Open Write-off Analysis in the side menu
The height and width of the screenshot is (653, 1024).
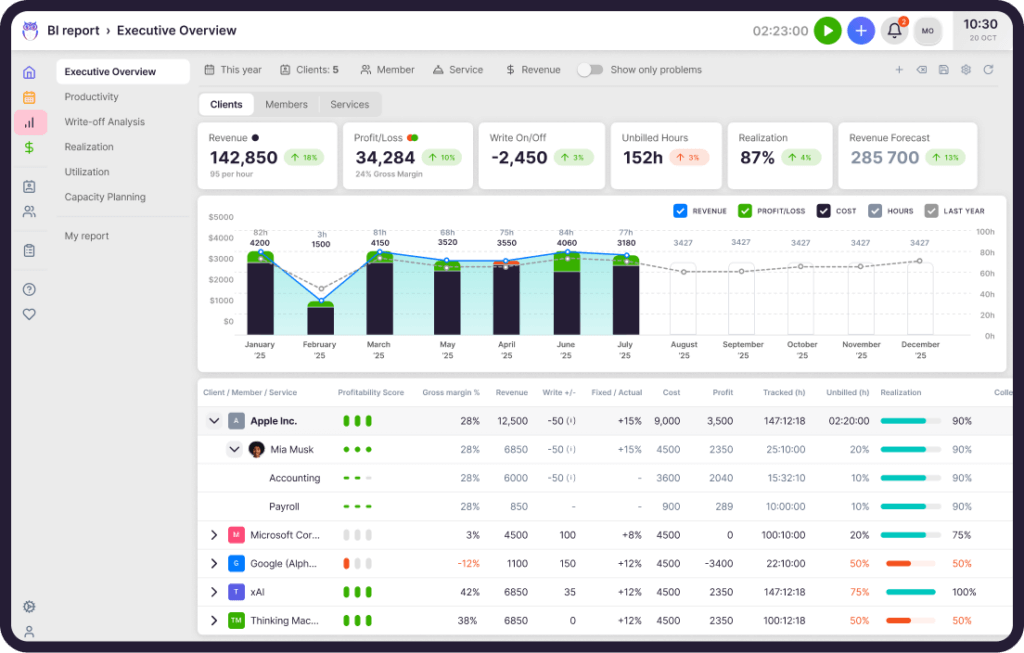point(104,122)
